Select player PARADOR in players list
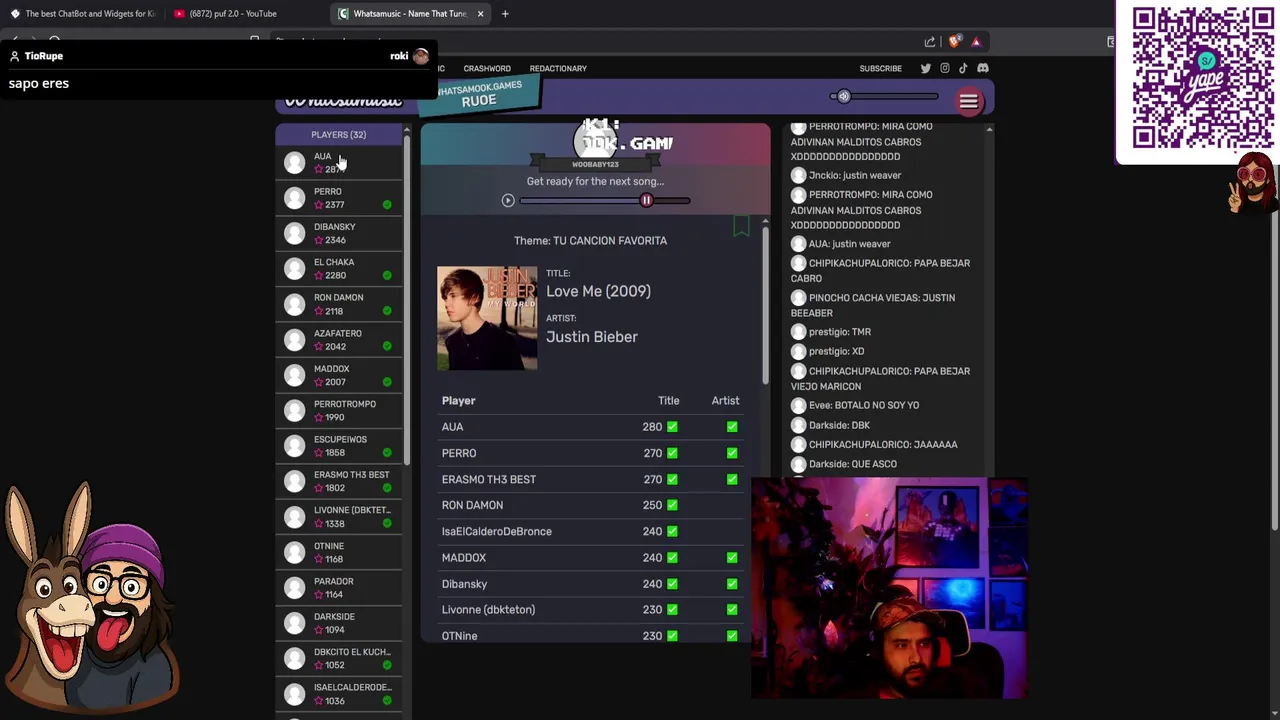1280x720 pixels. (339, 588)
